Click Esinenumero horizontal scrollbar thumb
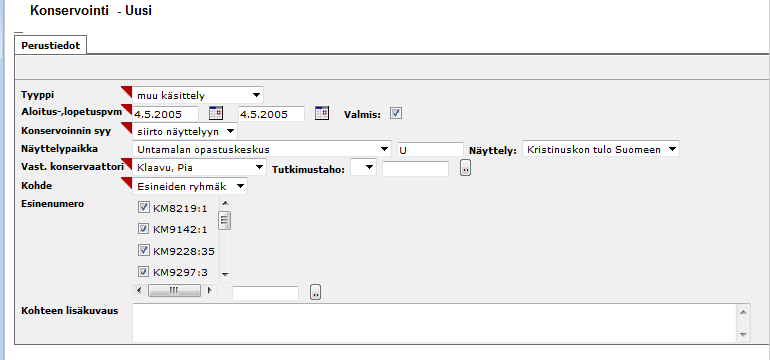770x360 pixels. click(x=174, y=290)
